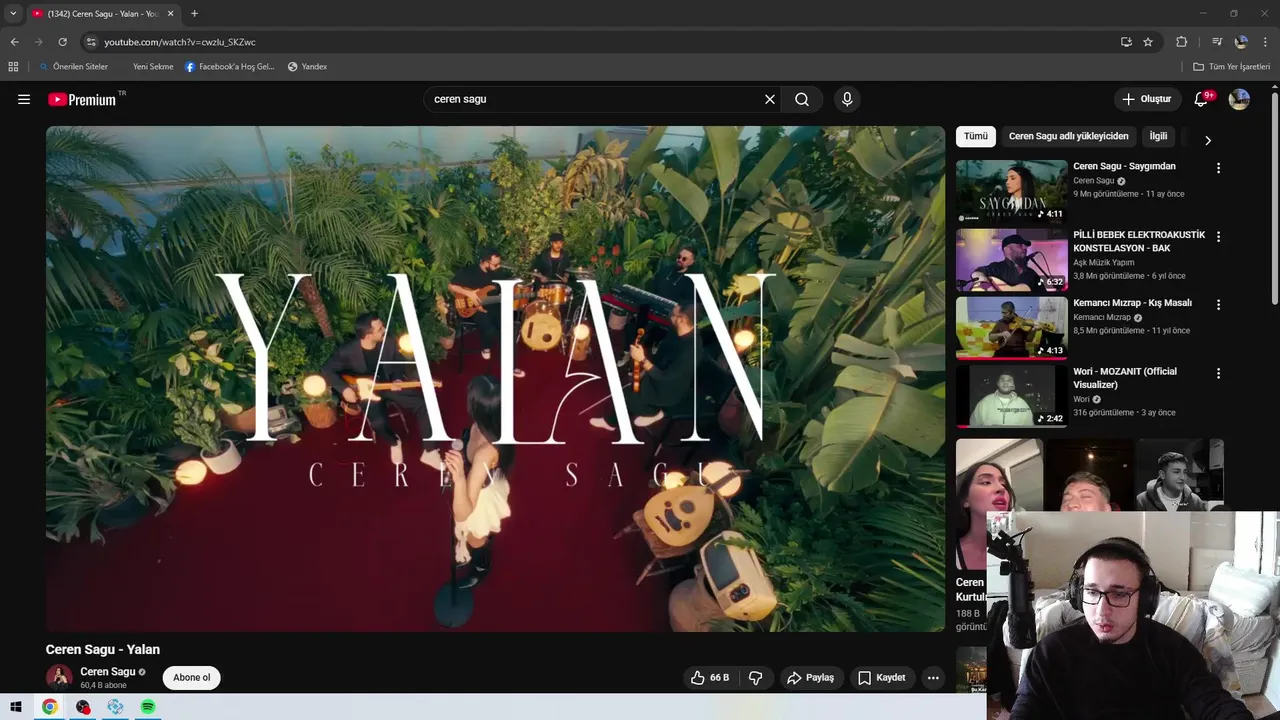The image size is (1280, 720).
Task: Open Facebook'a Hoş Gel... bookmark
Action: pyautogui.click(x=230, y=67)
